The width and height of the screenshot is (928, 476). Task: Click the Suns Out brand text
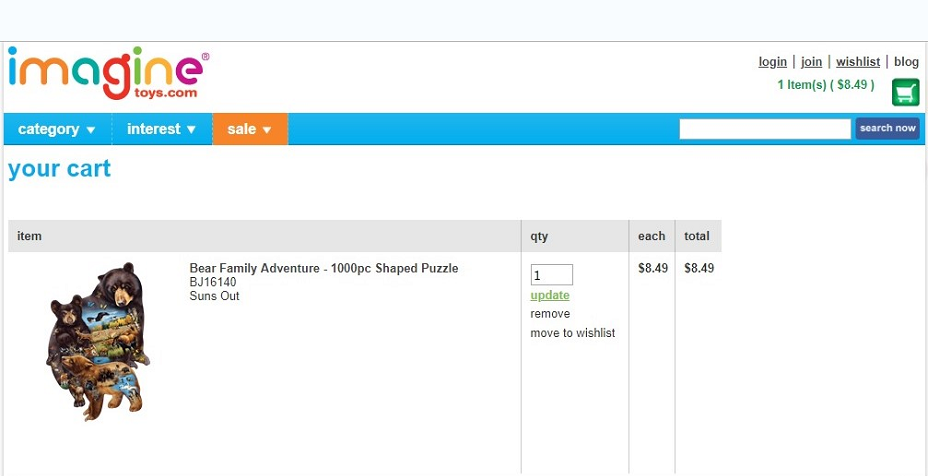click(x=214, y=296)
